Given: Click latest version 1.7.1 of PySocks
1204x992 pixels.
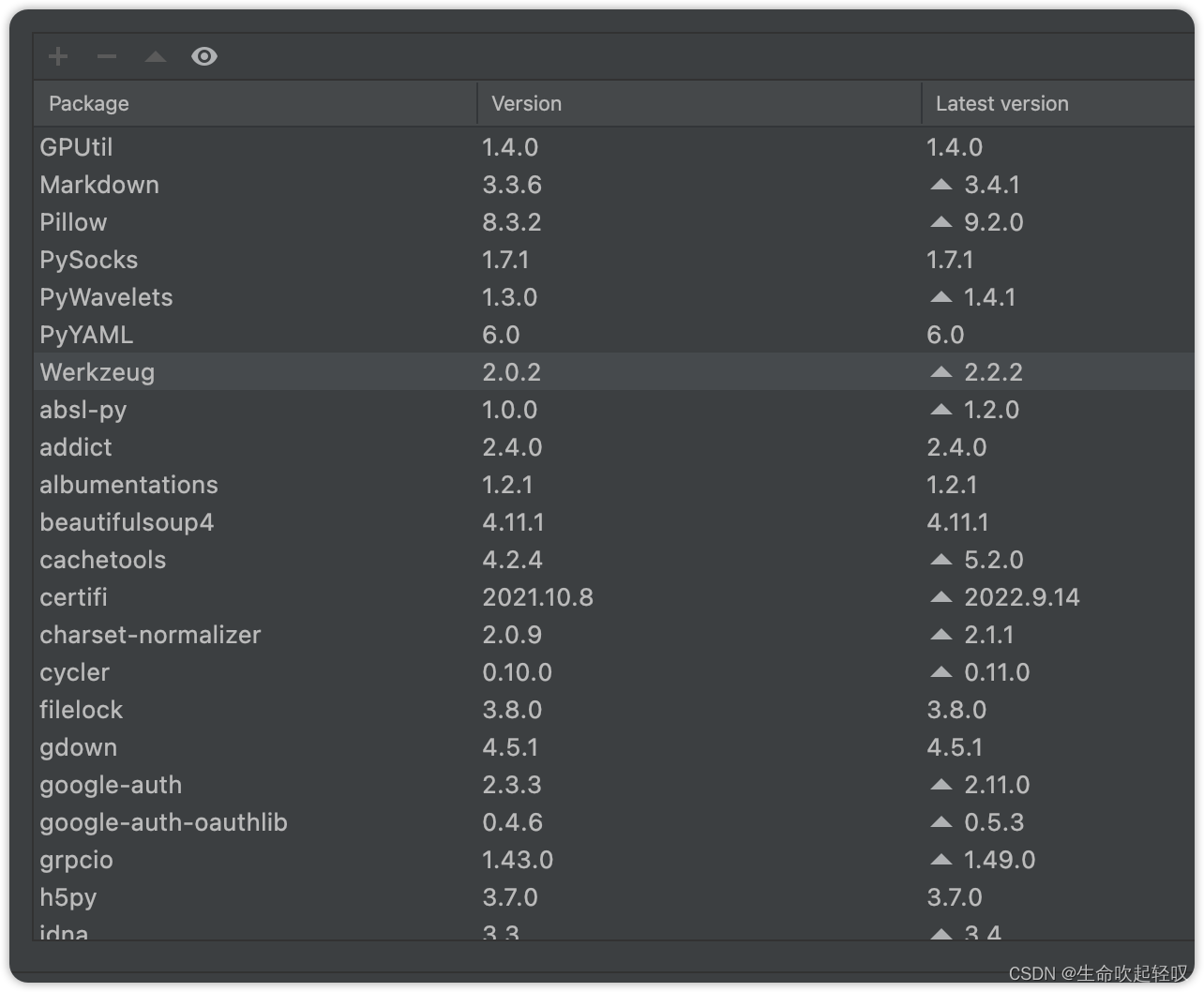Looking at the screenshot, I should coord(950,260).
